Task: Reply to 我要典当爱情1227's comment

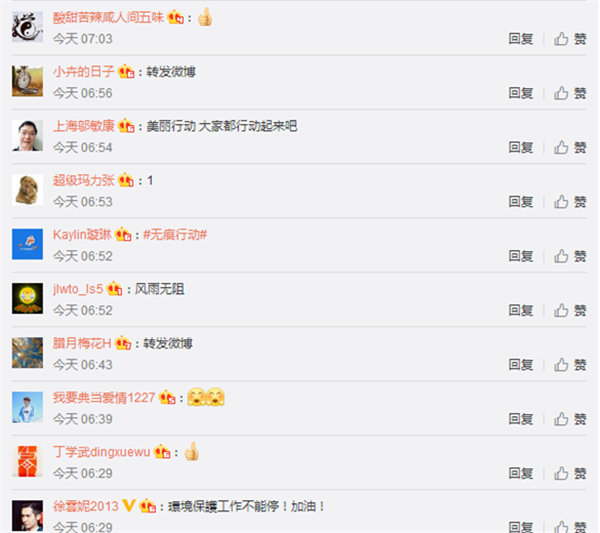Action: [520, 419]
